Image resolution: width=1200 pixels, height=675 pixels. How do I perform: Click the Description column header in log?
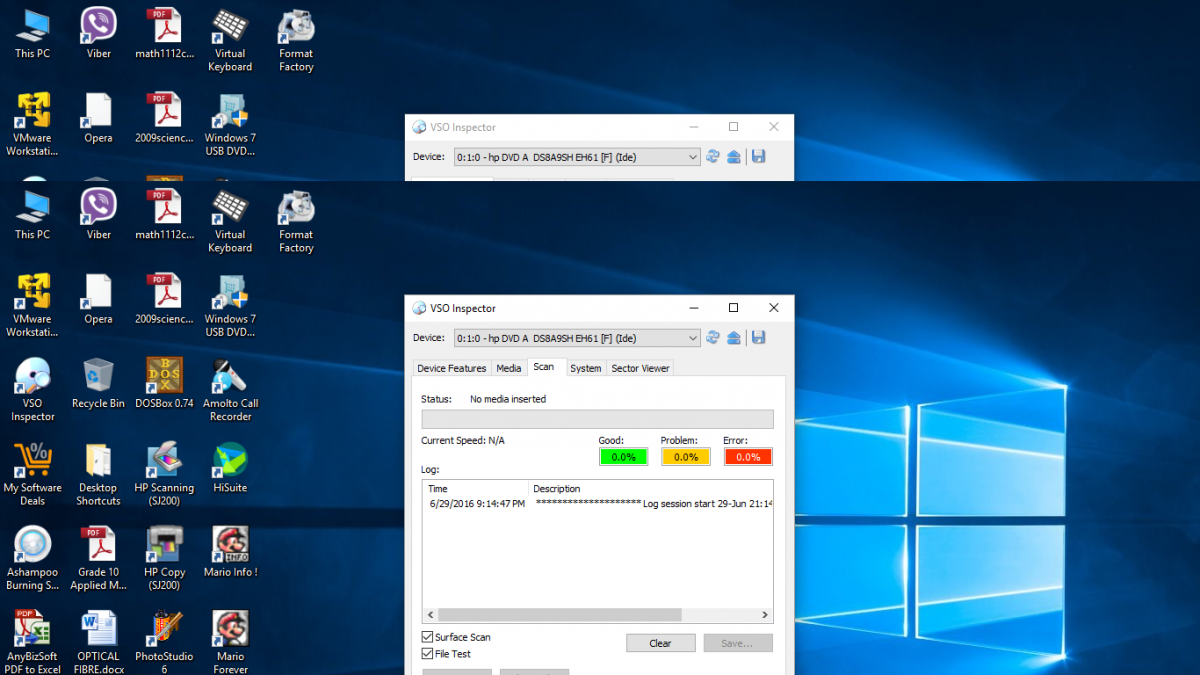(x=651, y=489)
